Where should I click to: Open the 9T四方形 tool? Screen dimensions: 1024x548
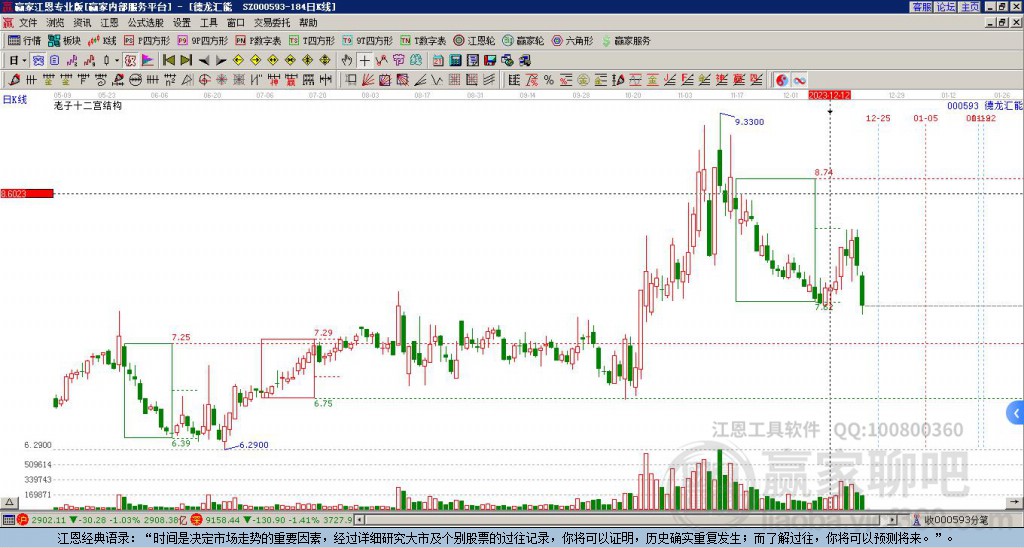(367, 40)
